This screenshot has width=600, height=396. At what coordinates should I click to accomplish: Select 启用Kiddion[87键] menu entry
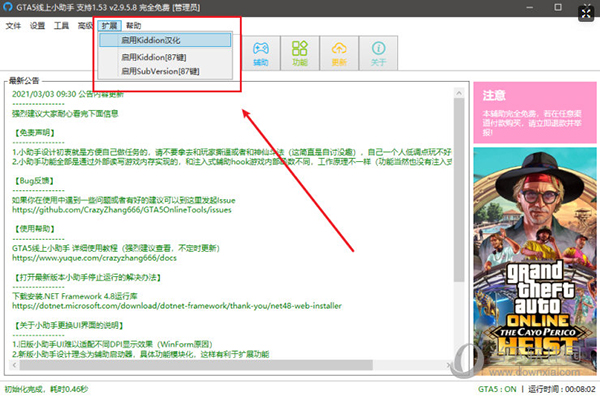[x=165, y=57]
